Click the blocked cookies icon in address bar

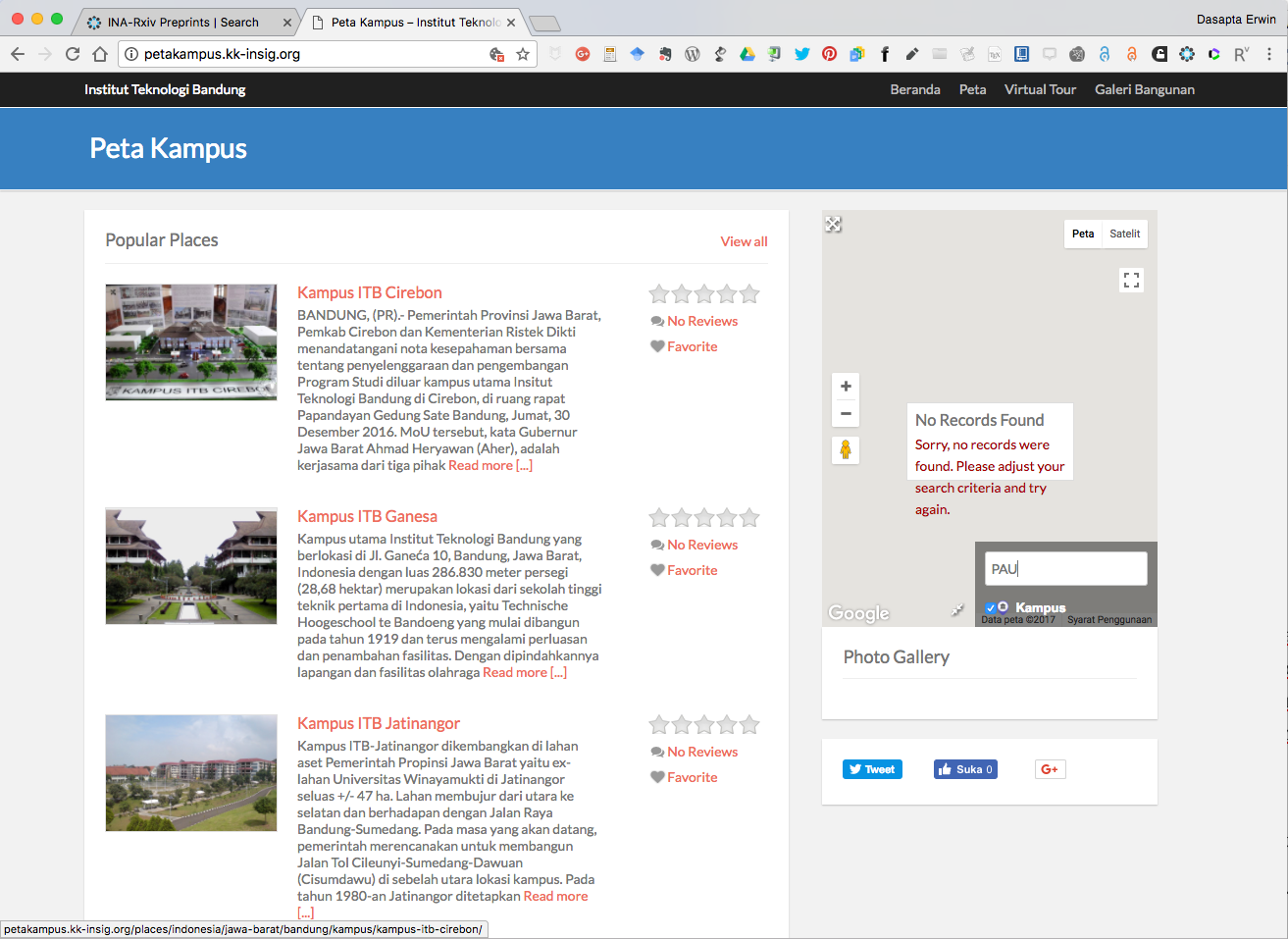tap(497, 54)
